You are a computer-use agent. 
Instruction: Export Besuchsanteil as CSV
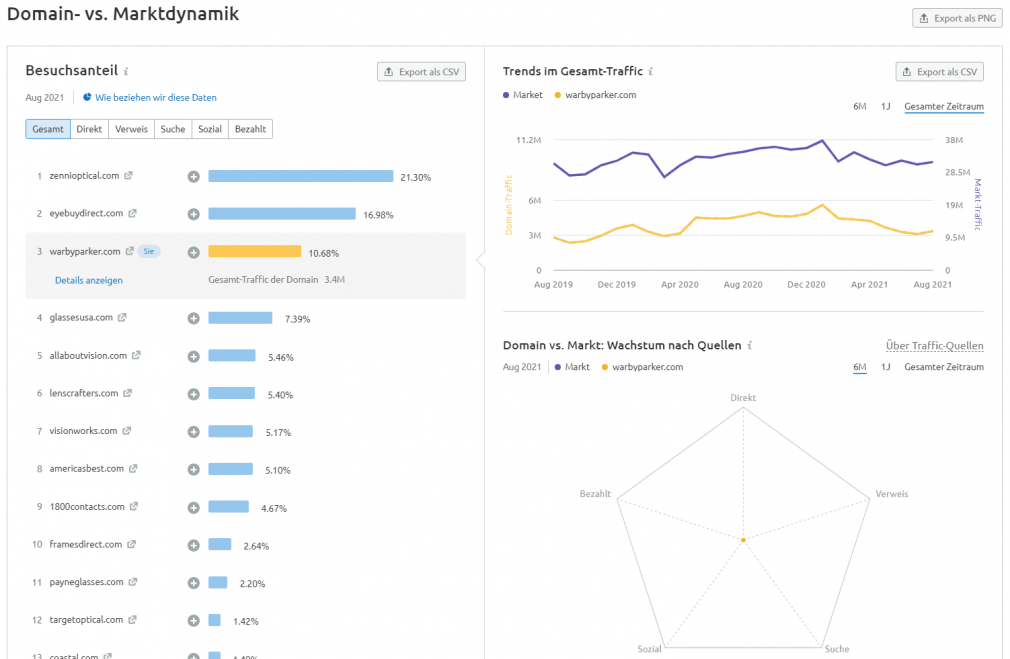point(421,72)
